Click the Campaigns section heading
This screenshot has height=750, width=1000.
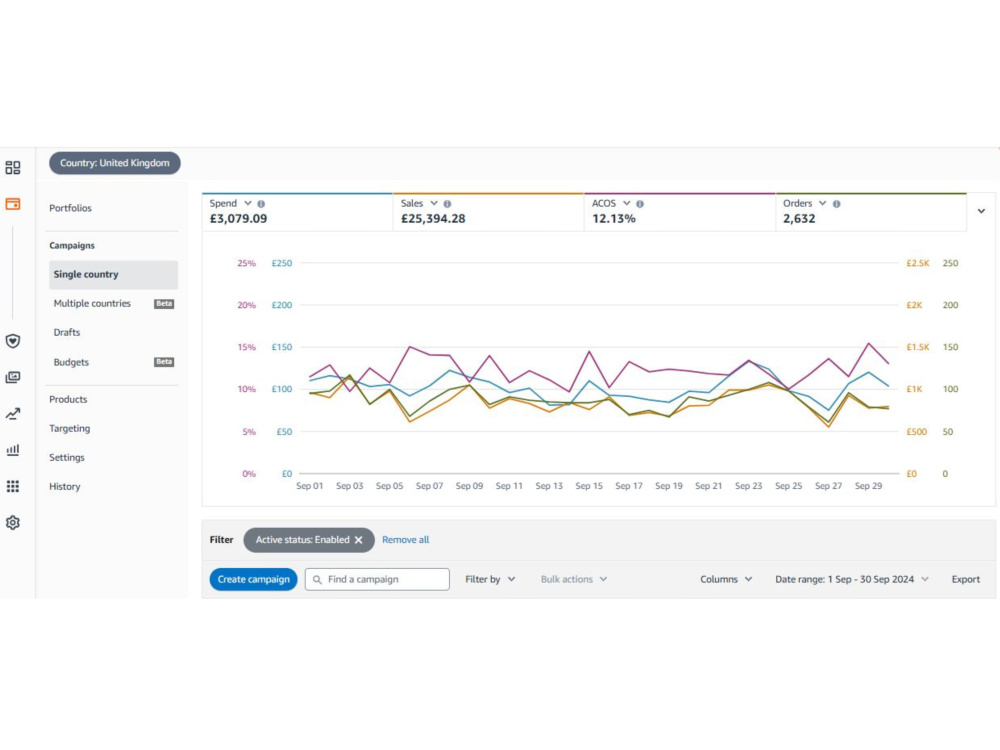click(x=71, y=246)
